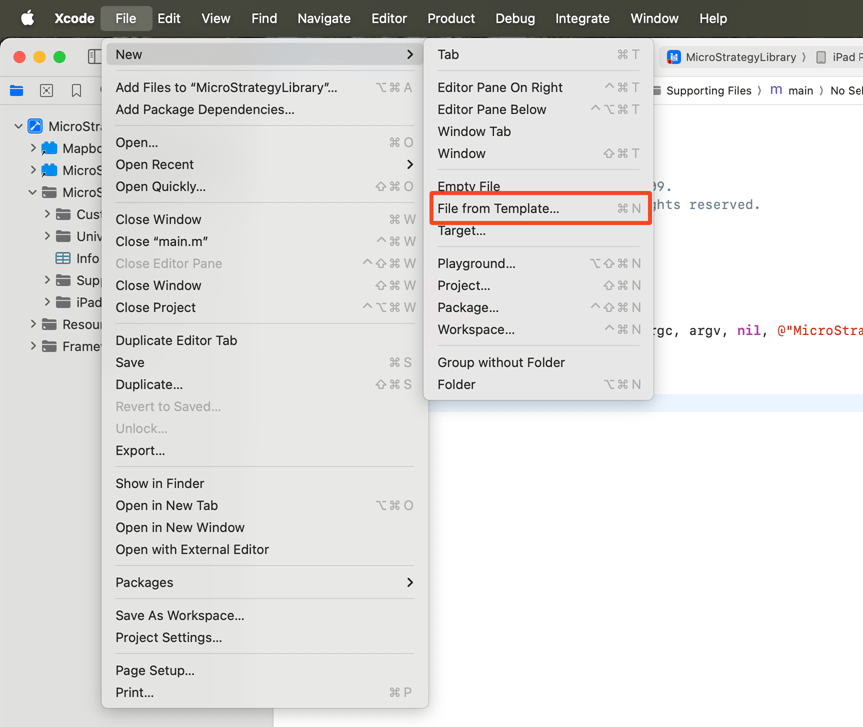
Task: Open the Window menu in menu bar
Action: click(x=654, y=18)
